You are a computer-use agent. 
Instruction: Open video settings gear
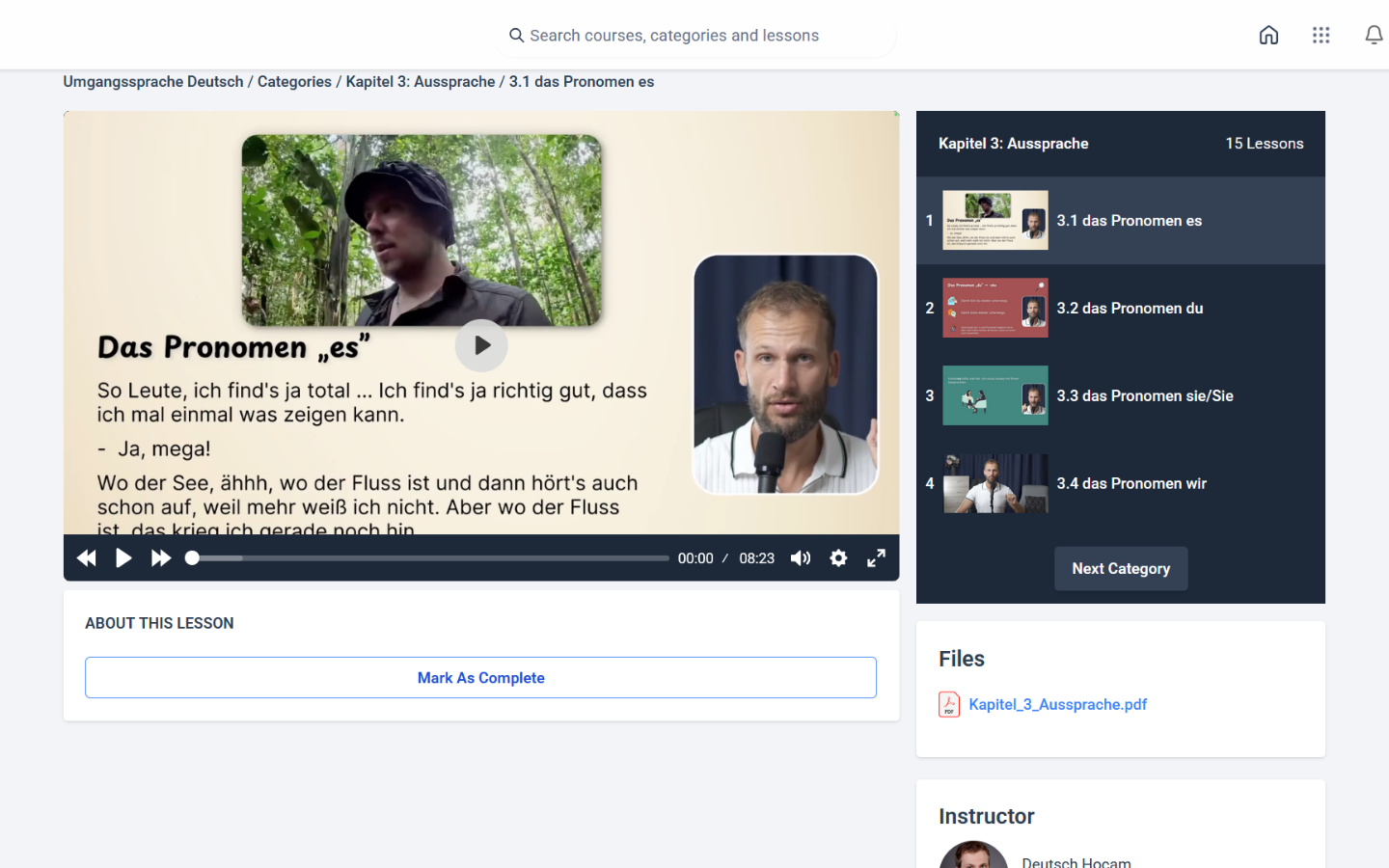(x=838, y=558)
